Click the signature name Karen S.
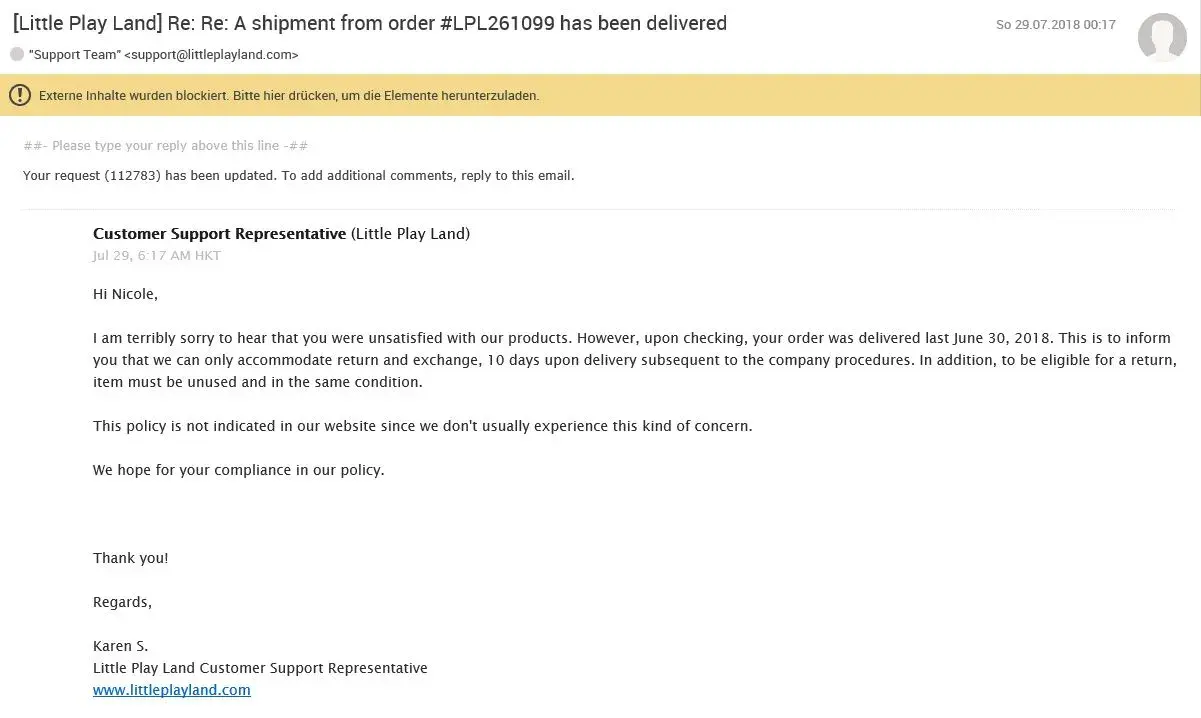The width and height of the screenshot is (1201, 718). click(x=120, y=646)
